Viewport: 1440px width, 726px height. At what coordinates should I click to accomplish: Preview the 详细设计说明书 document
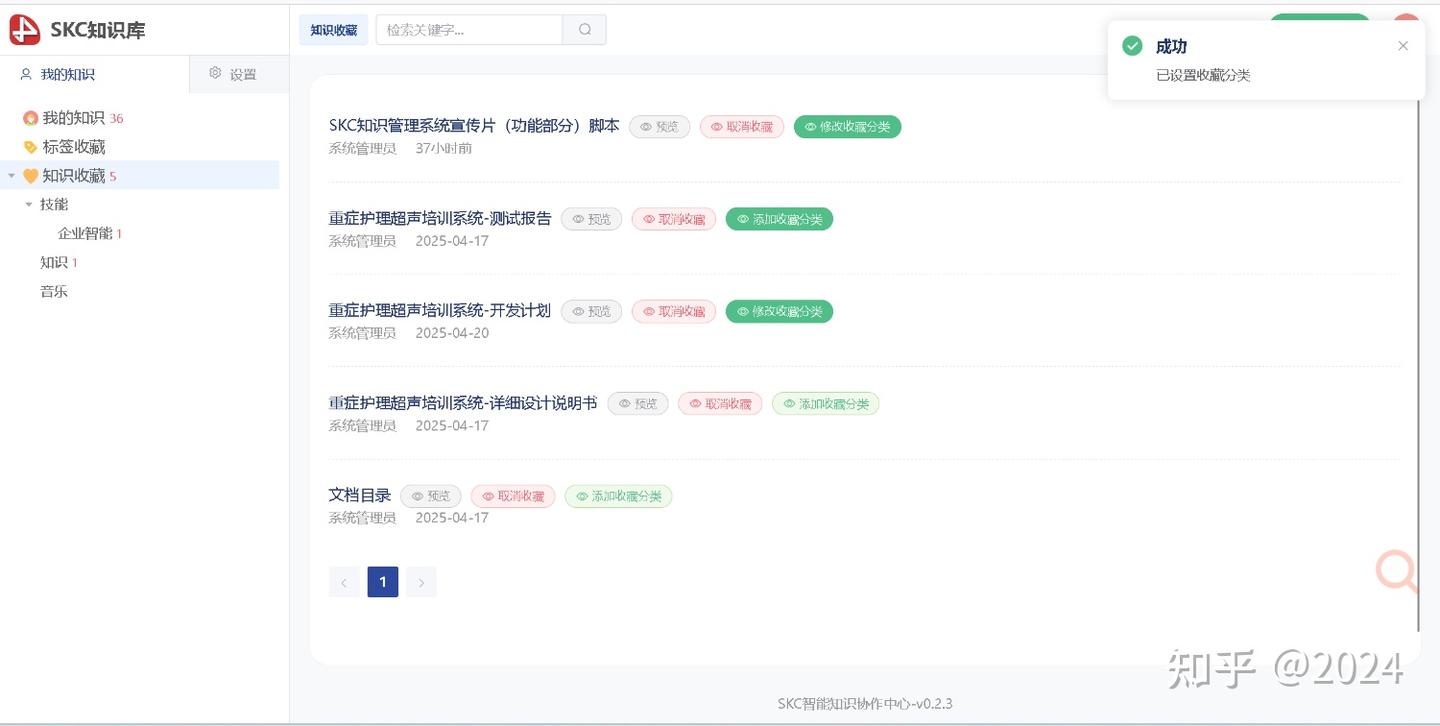tap(638, 404)
